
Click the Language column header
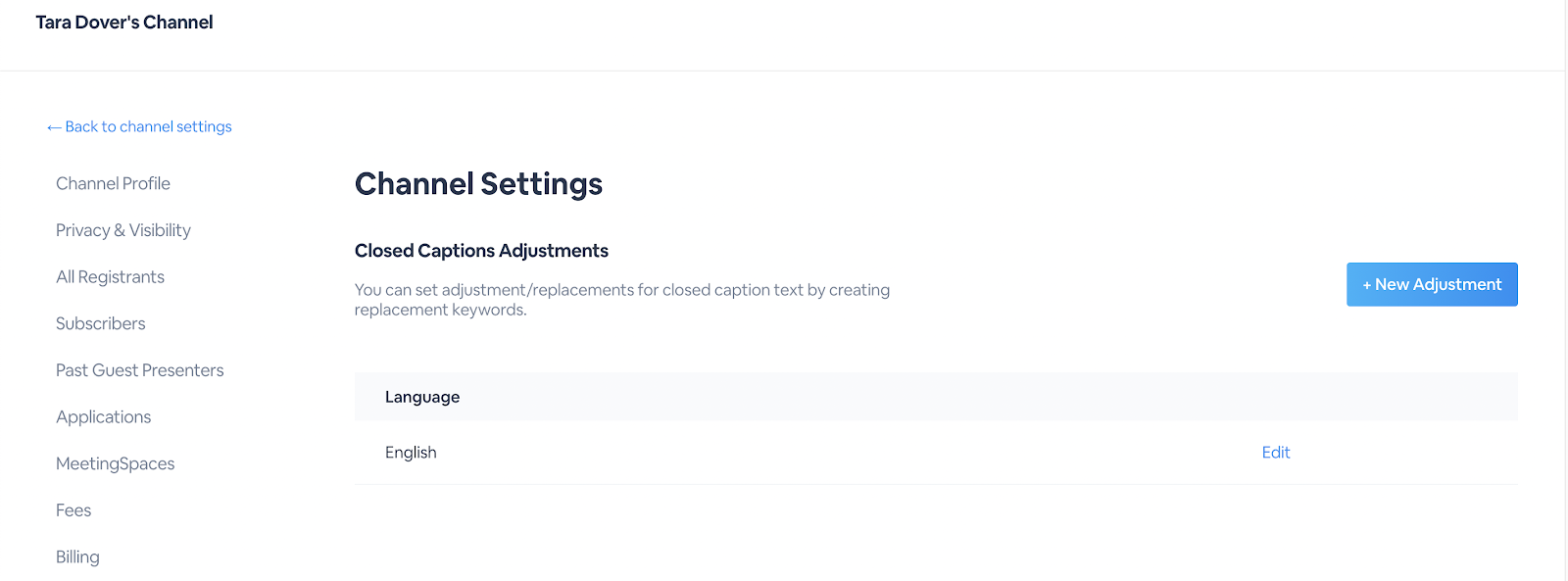coord(422,397)
